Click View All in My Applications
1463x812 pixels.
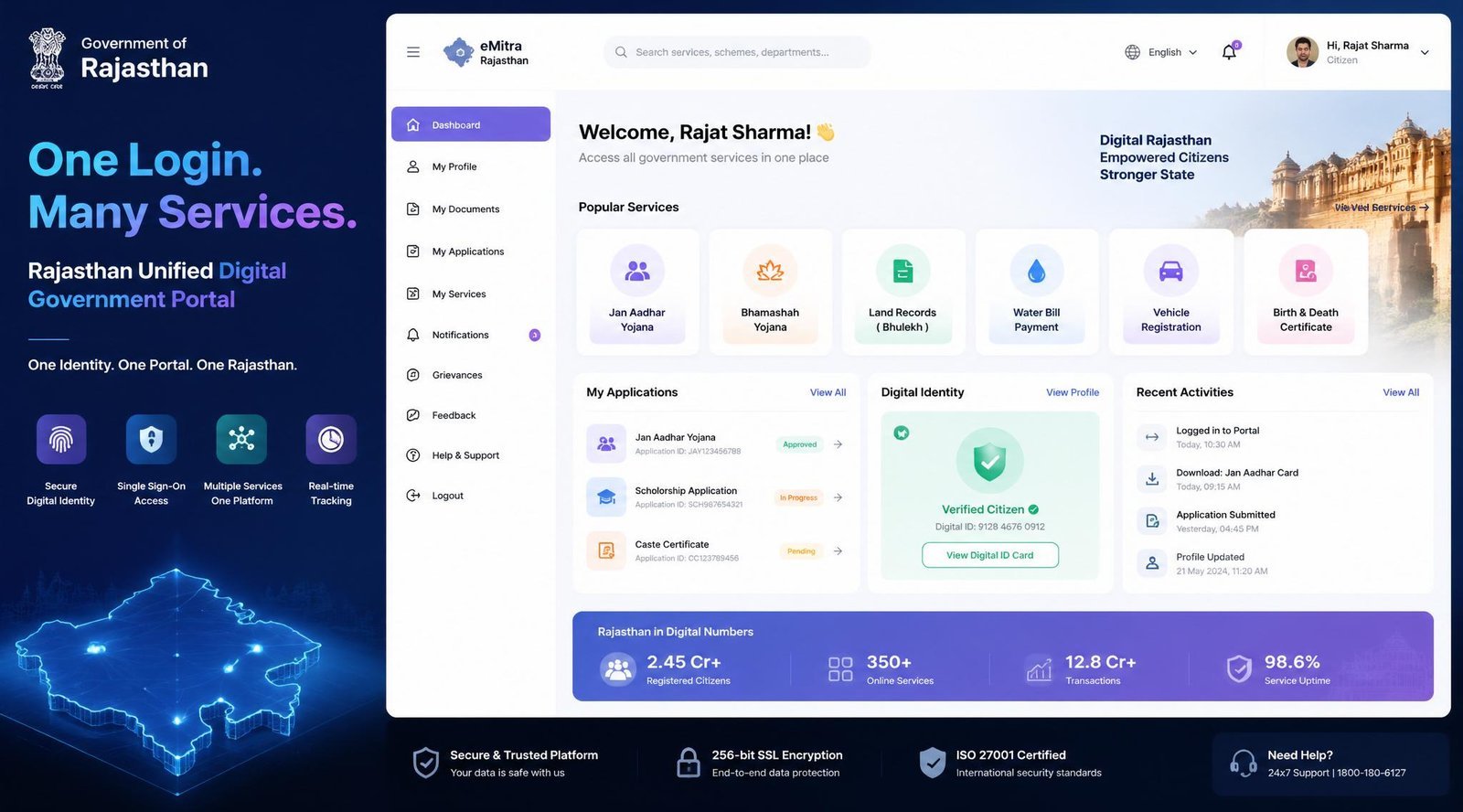pyautogui.click(x=828, y=392)
